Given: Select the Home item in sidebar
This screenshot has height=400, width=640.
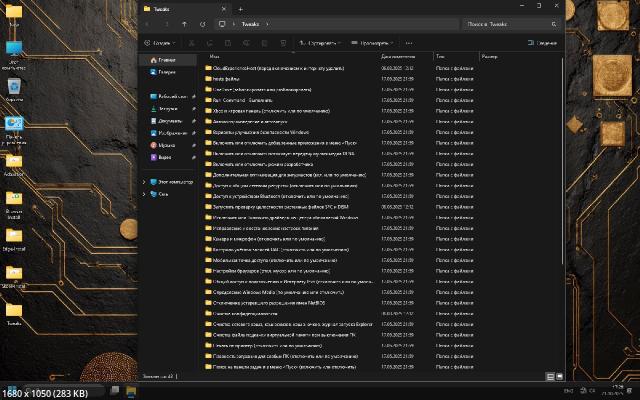Looking at the screenshot, I should (167, 60).
